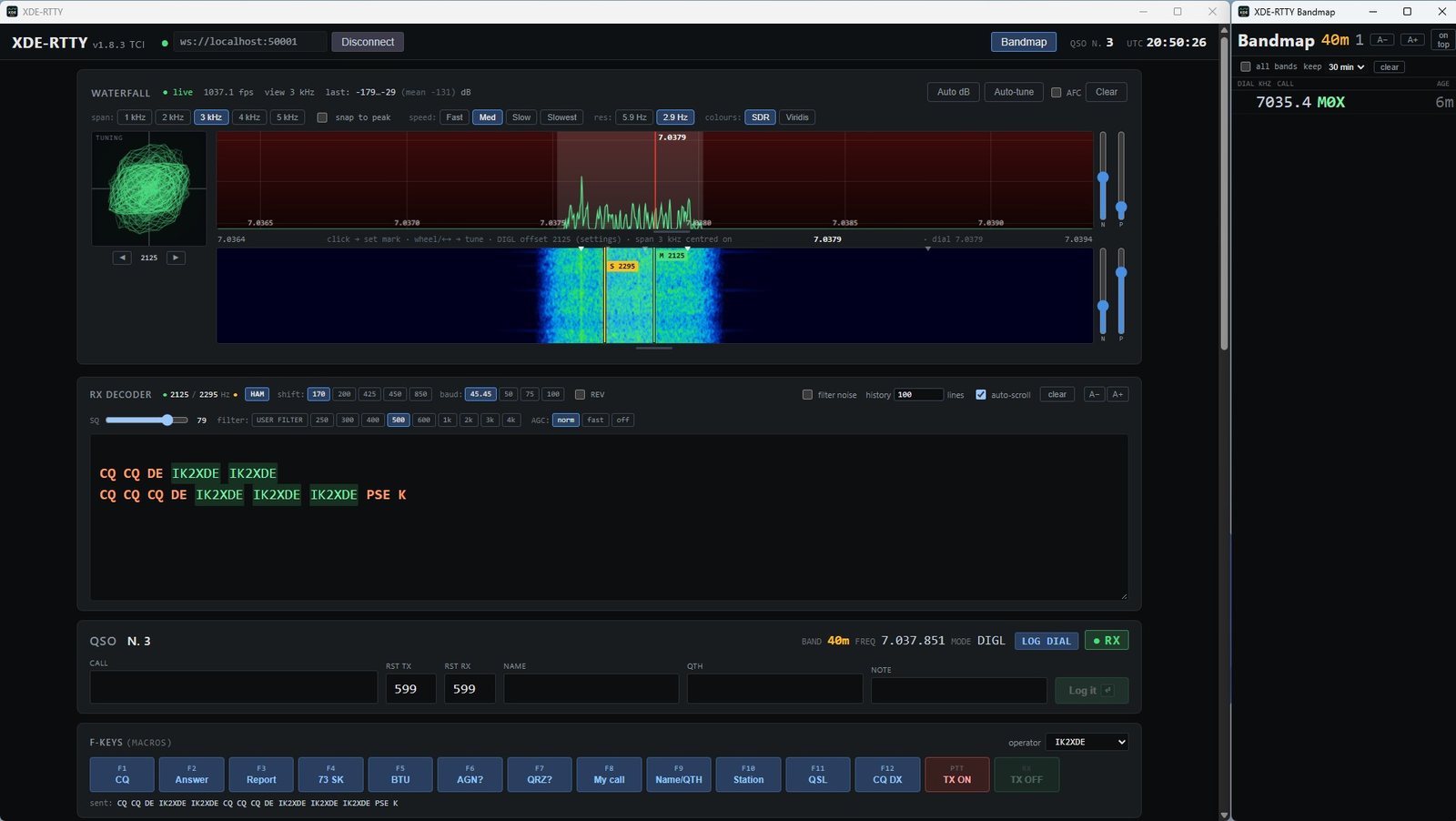Screen dimensions: 1456x821
Task: Decrease RX decoder font size with A−
Action: tap(1094, 394)
